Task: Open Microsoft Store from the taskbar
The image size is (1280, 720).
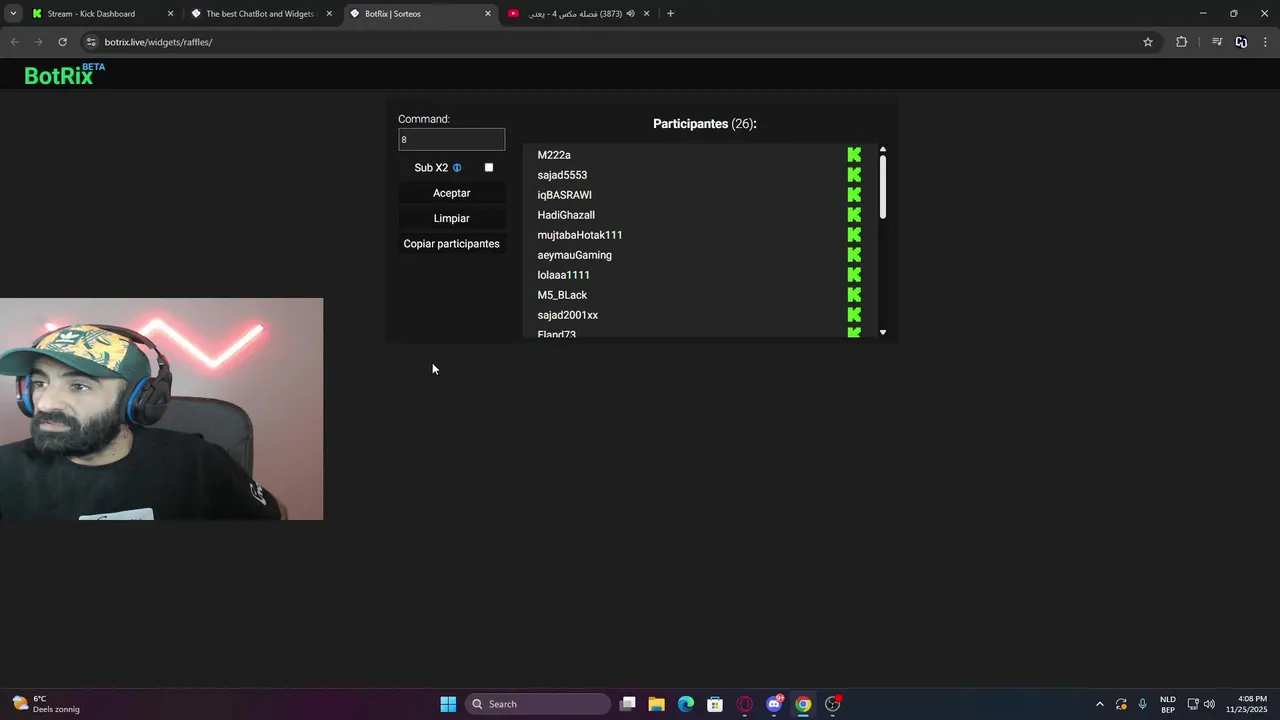Action: [715, 704]
